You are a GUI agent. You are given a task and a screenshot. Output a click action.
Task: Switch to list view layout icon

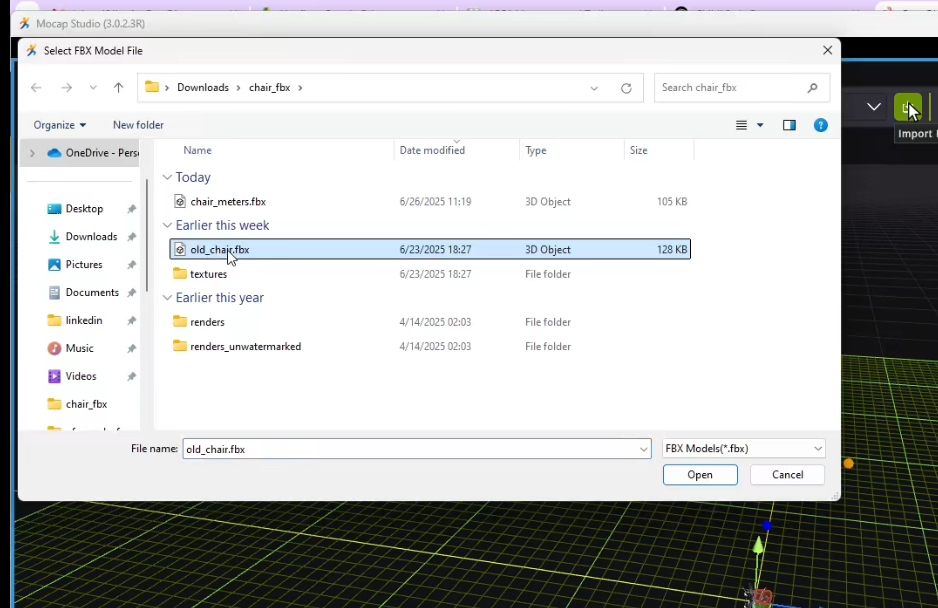click(x=741, y=124)
